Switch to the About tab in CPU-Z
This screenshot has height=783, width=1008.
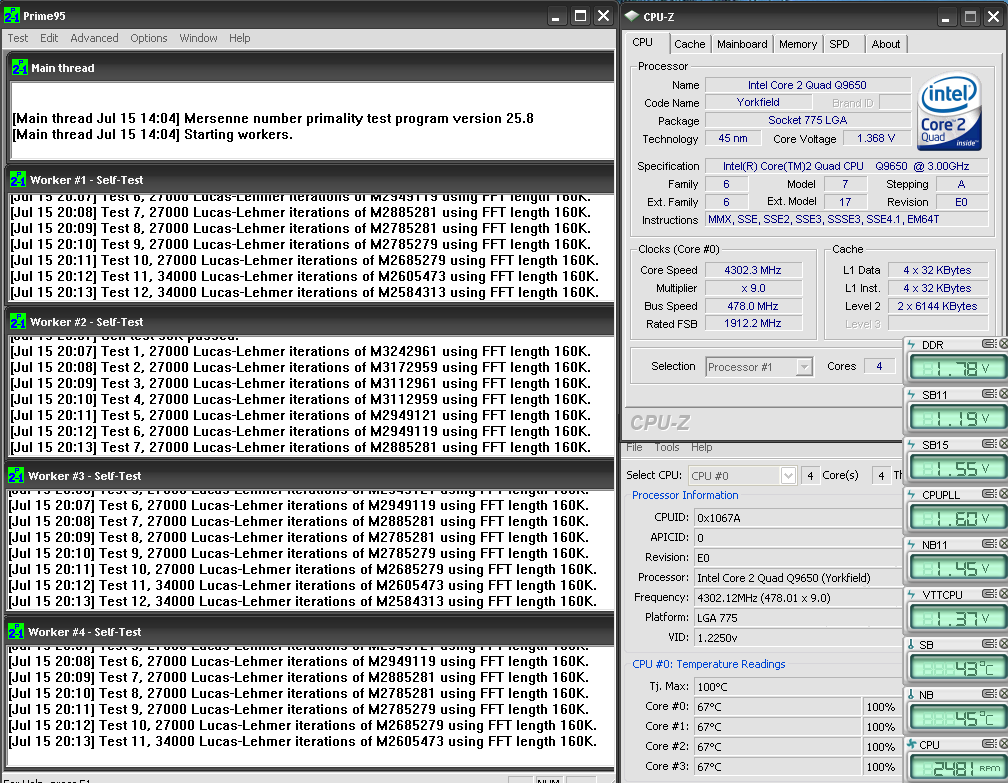(885, 44)
